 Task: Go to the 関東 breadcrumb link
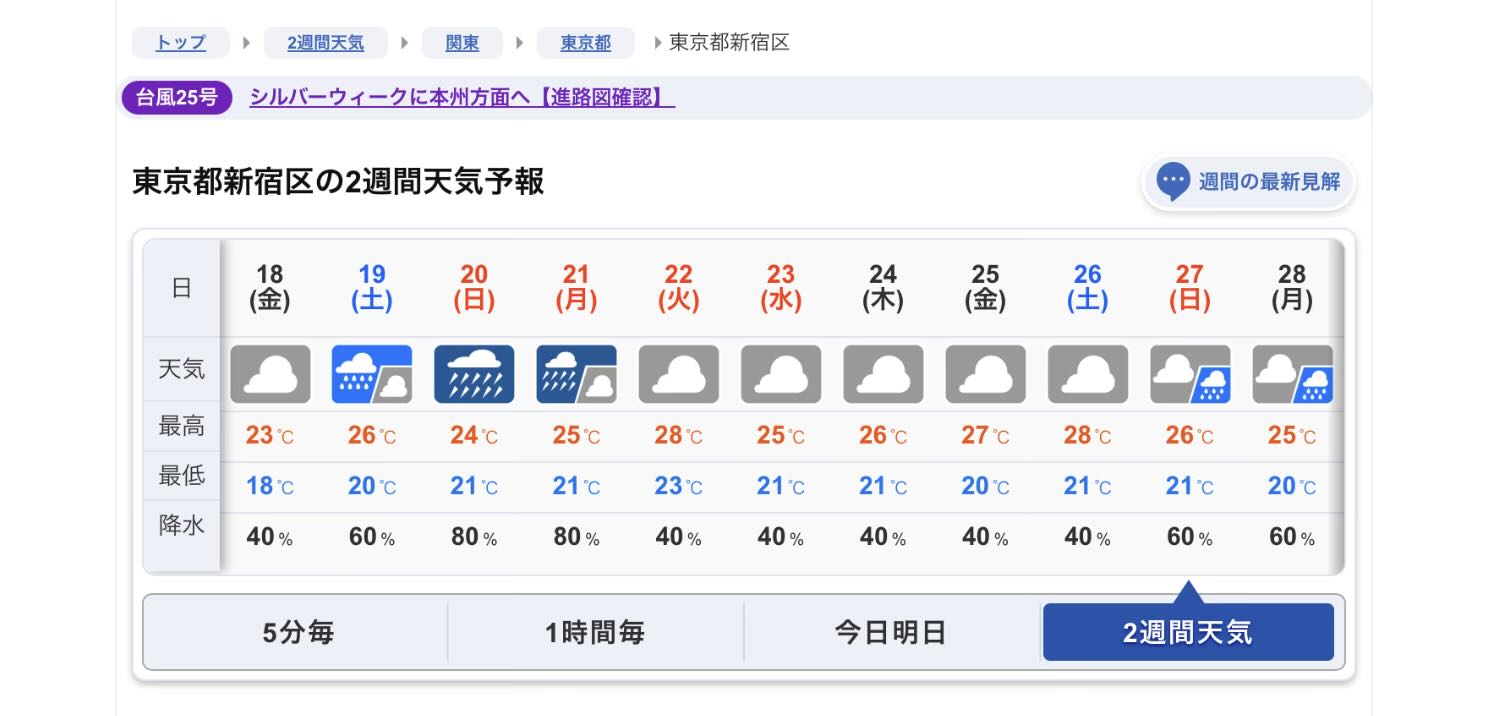462,43
